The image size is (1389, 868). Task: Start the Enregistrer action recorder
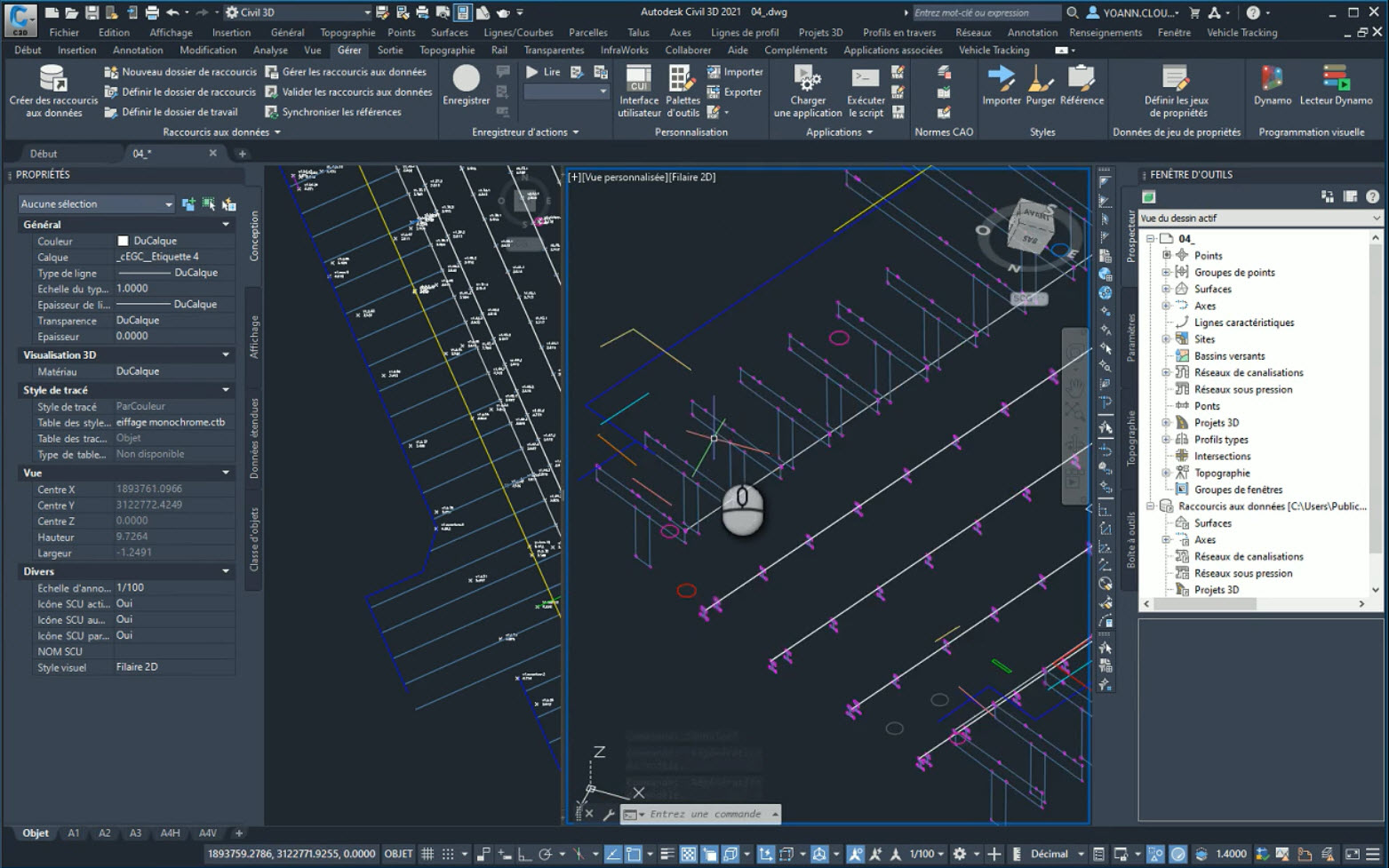coord(466,80)
